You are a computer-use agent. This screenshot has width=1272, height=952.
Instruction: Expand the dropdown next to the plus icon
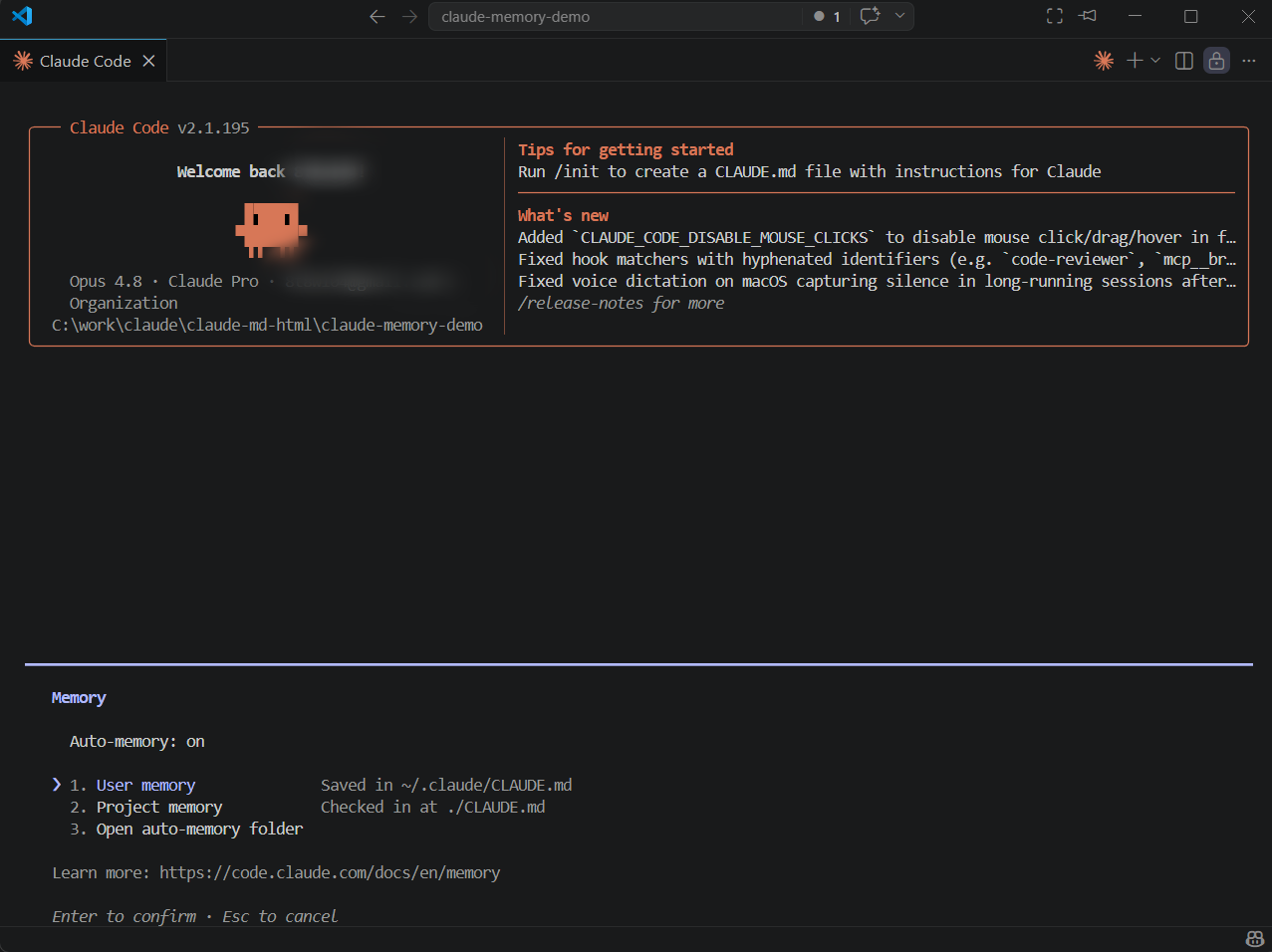coord(1155,61)
